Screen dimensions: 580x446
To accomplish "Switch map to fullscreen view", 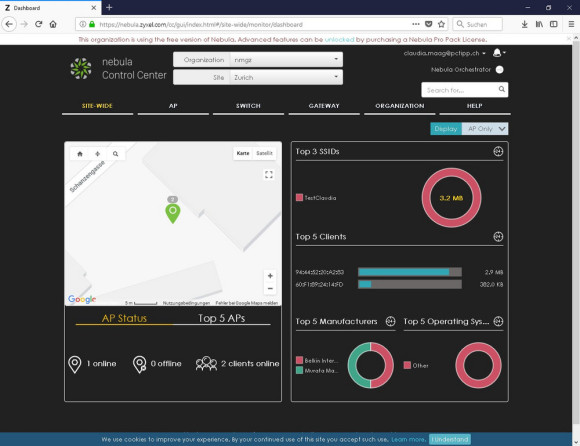I will tap(269, 175).
